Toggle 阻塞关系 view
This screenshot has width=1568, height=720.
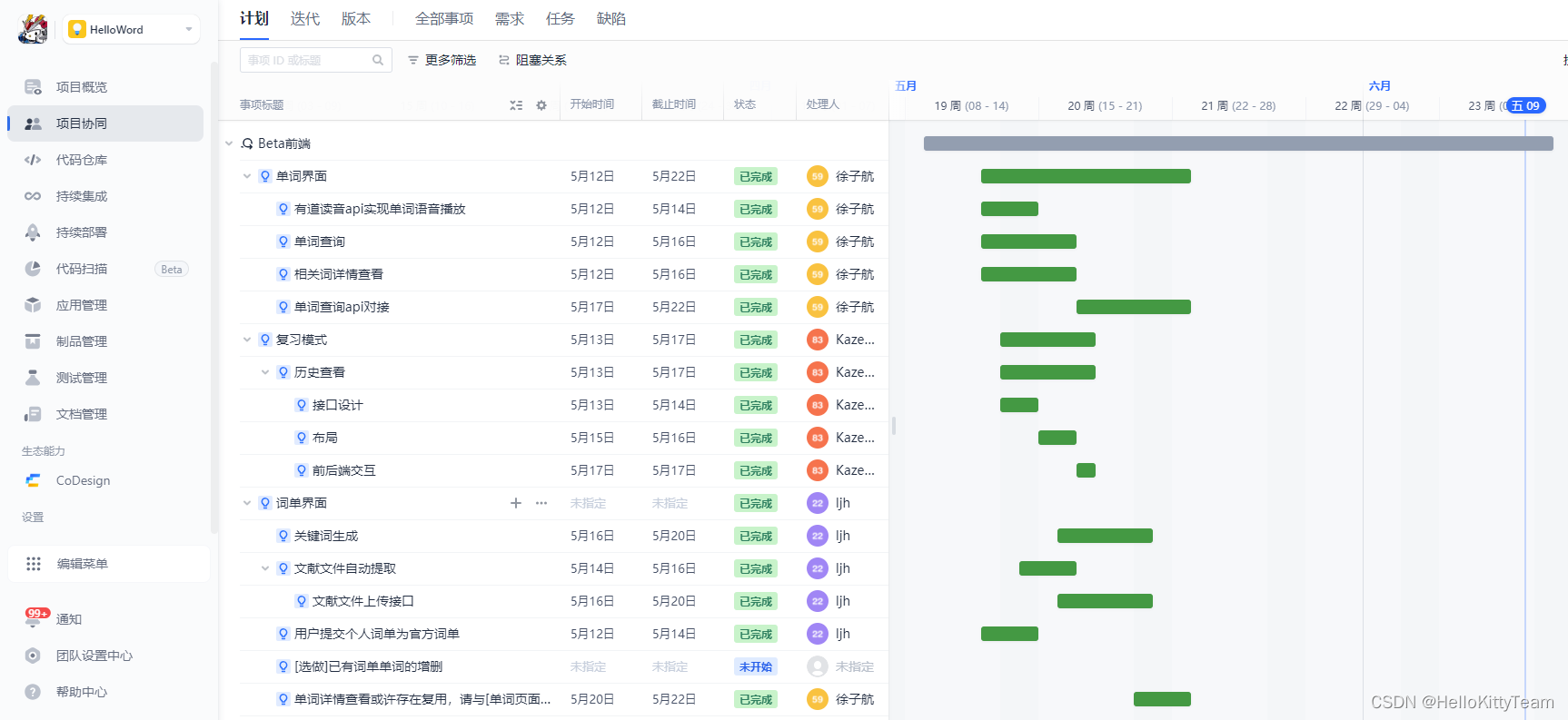point(532,60)
